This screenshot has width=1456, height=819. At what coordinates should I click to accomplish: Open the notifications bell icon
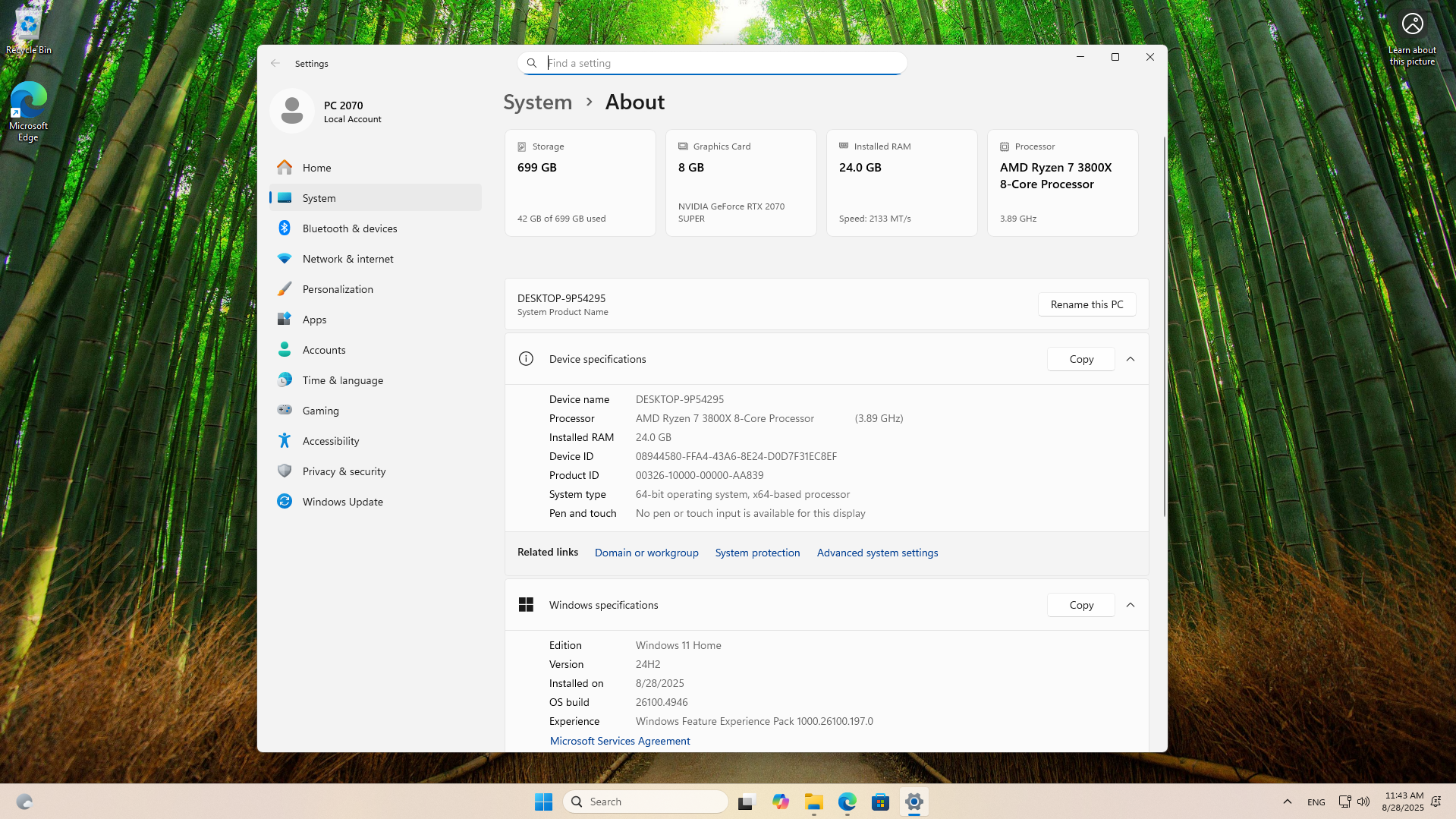tap(1436, 802)
